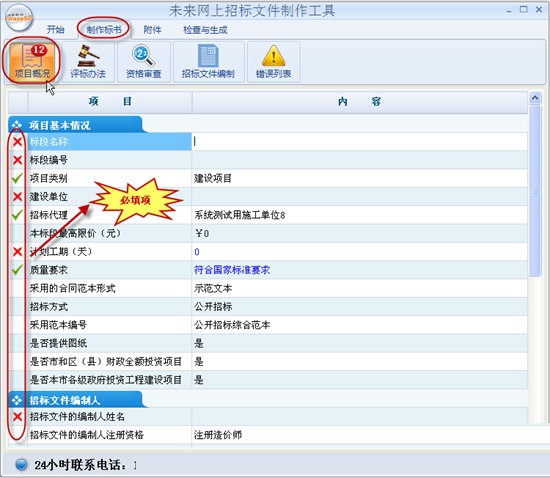The width and height of the screenshot is (550, 478).
Task: Click the blue phone status icon
Action: pyautogui.click(x=22, y=465)
